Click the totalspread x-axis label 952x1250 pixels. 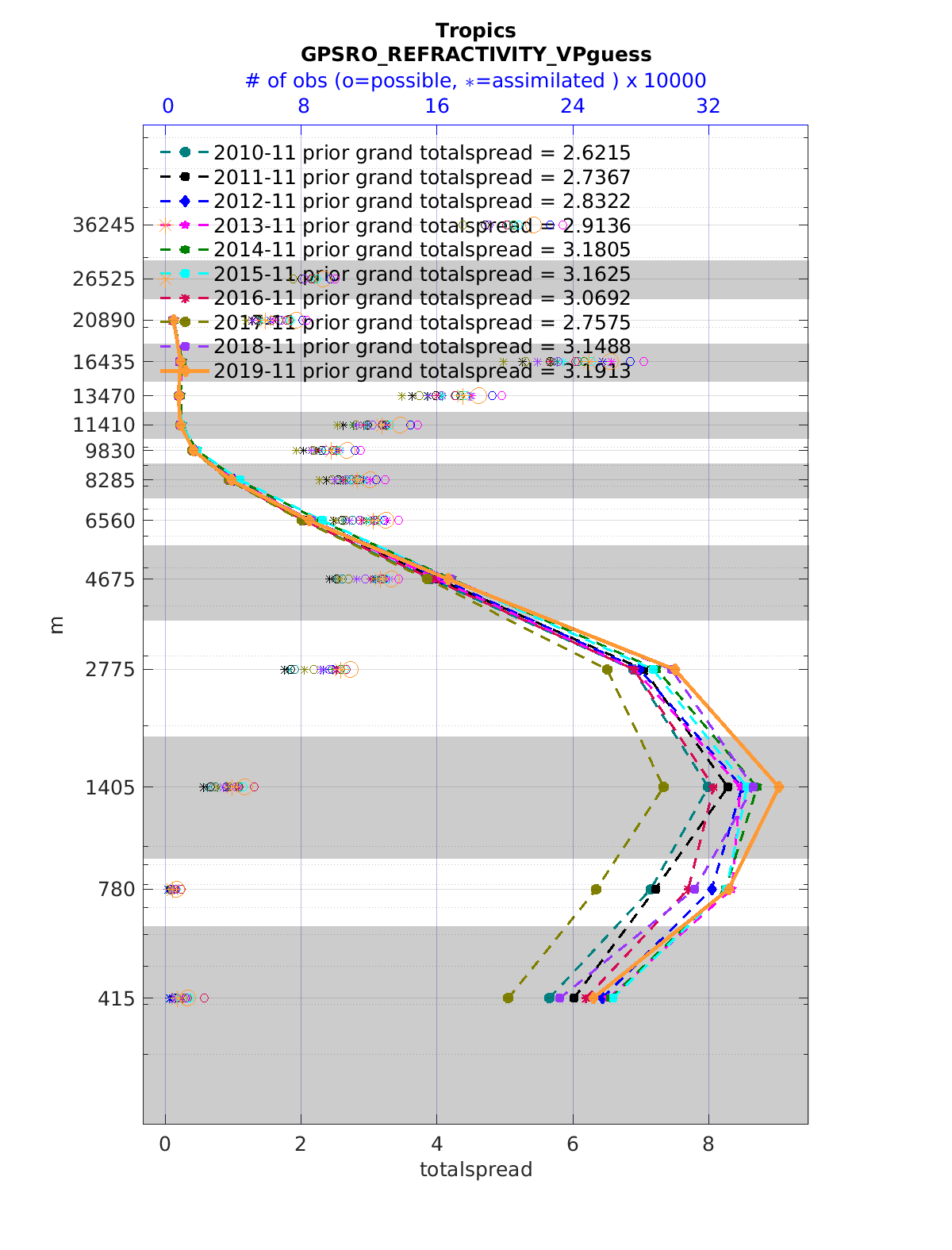pyautogui.click(x=475, y=1169)
